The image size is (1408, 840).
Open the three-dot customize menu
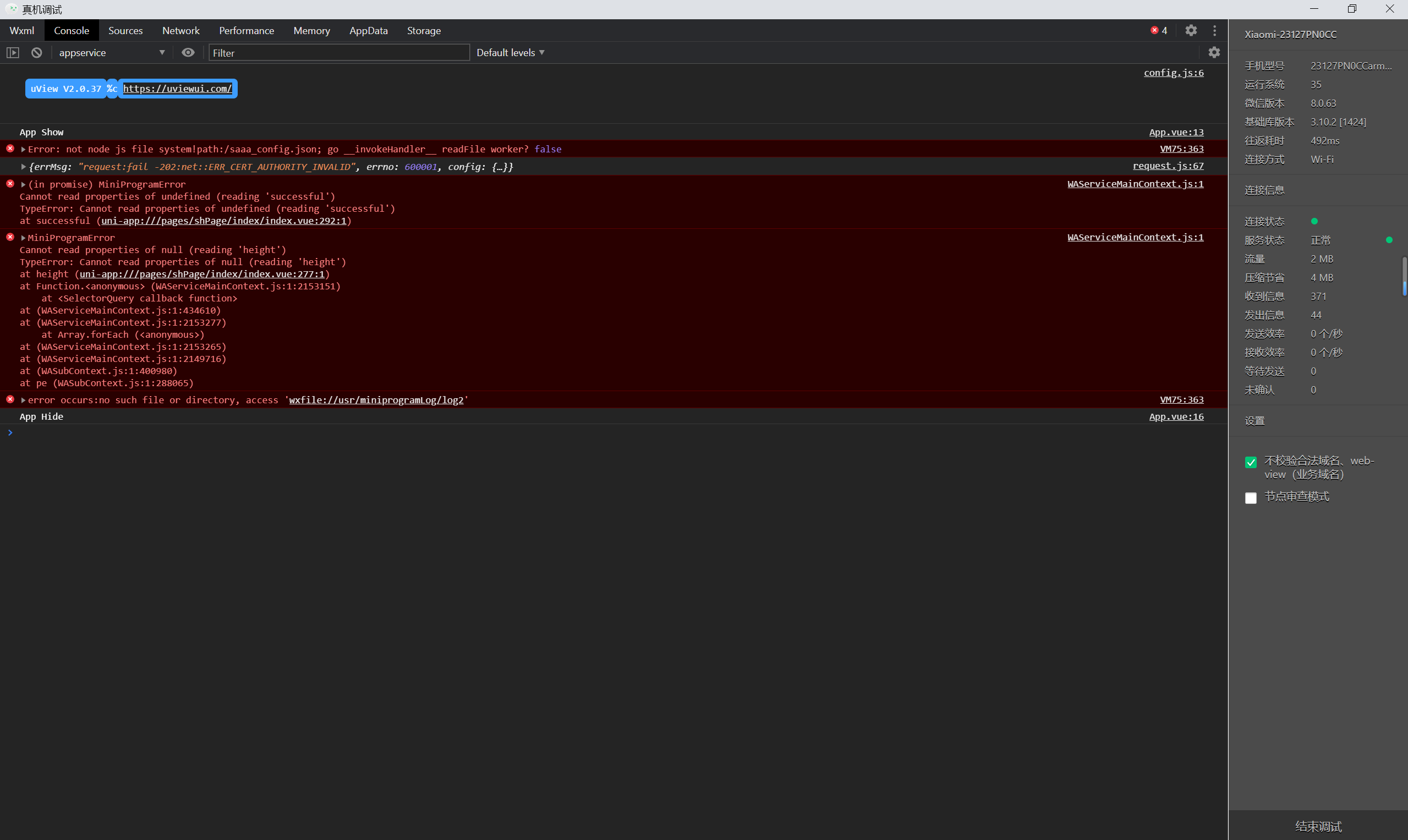coord(1214,31)
